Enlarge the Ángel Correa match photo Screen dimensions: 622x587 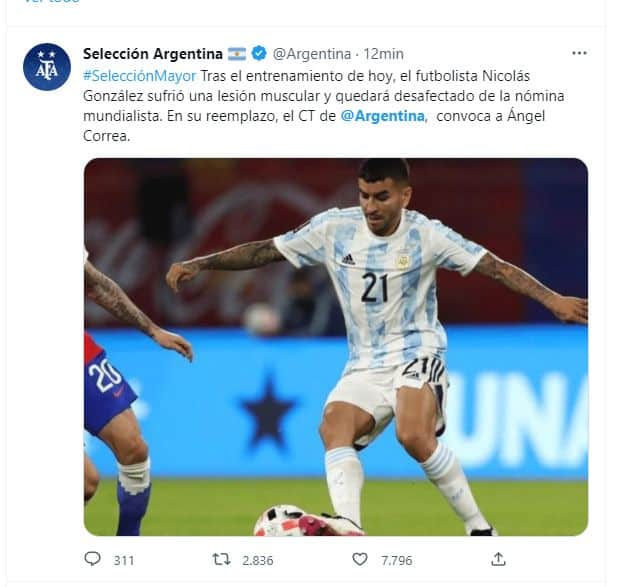[336, 347]
